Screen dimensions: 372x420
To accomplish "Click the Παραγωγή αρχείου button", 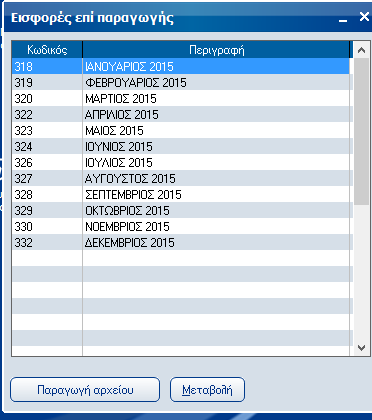I will point(85,389).
